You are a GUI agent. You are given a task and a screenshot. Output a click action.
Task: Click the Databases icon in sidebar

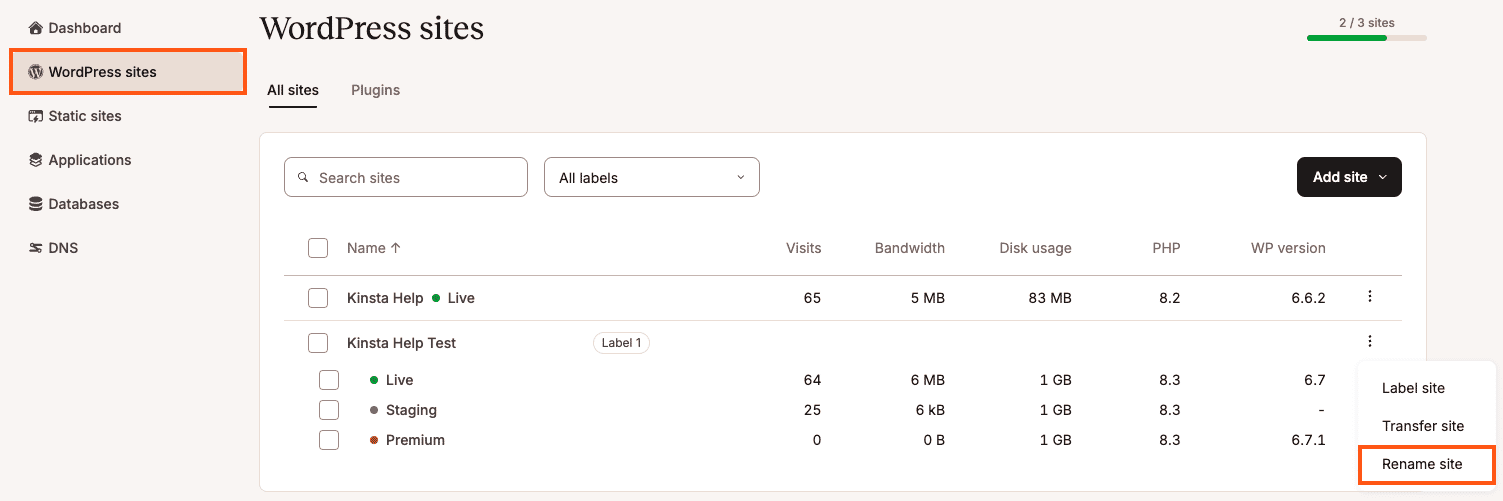[x=36, y=204]
